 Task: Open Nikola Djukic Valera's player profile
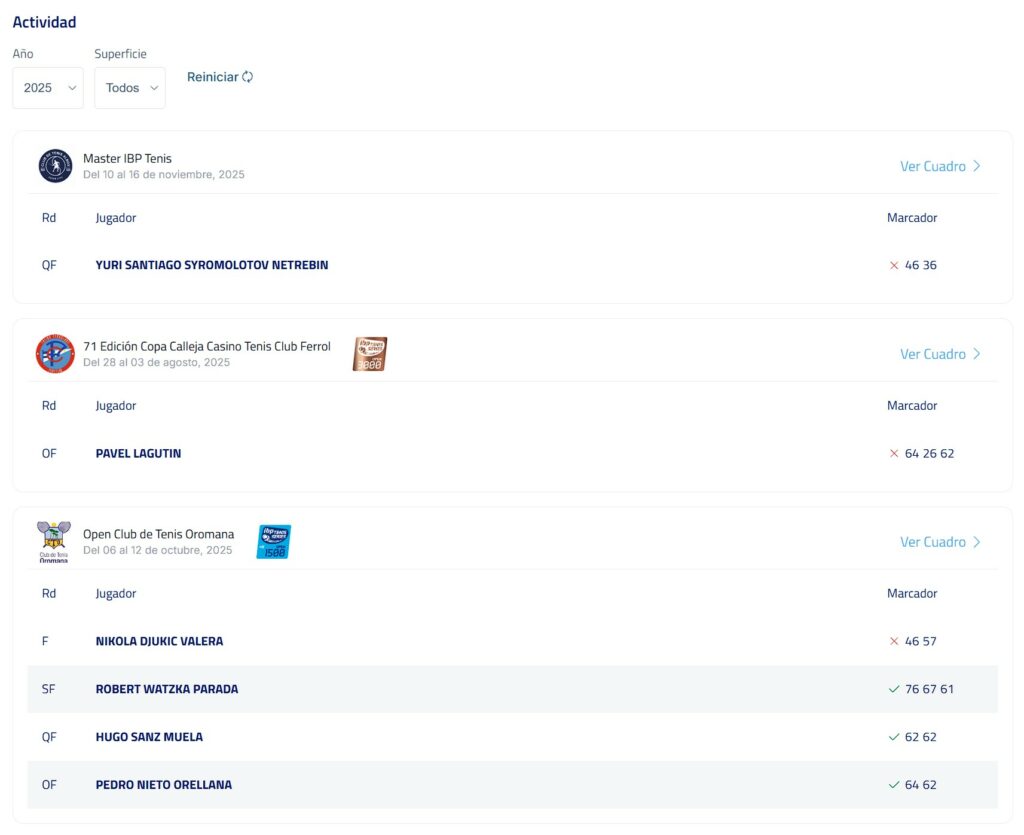pos(159,642)
